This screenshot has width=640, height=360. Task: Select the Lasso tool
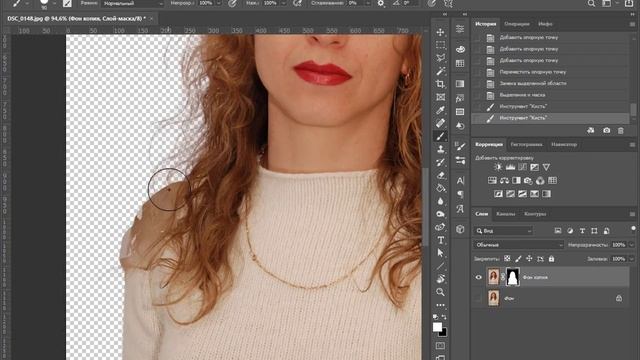(440, 58)
